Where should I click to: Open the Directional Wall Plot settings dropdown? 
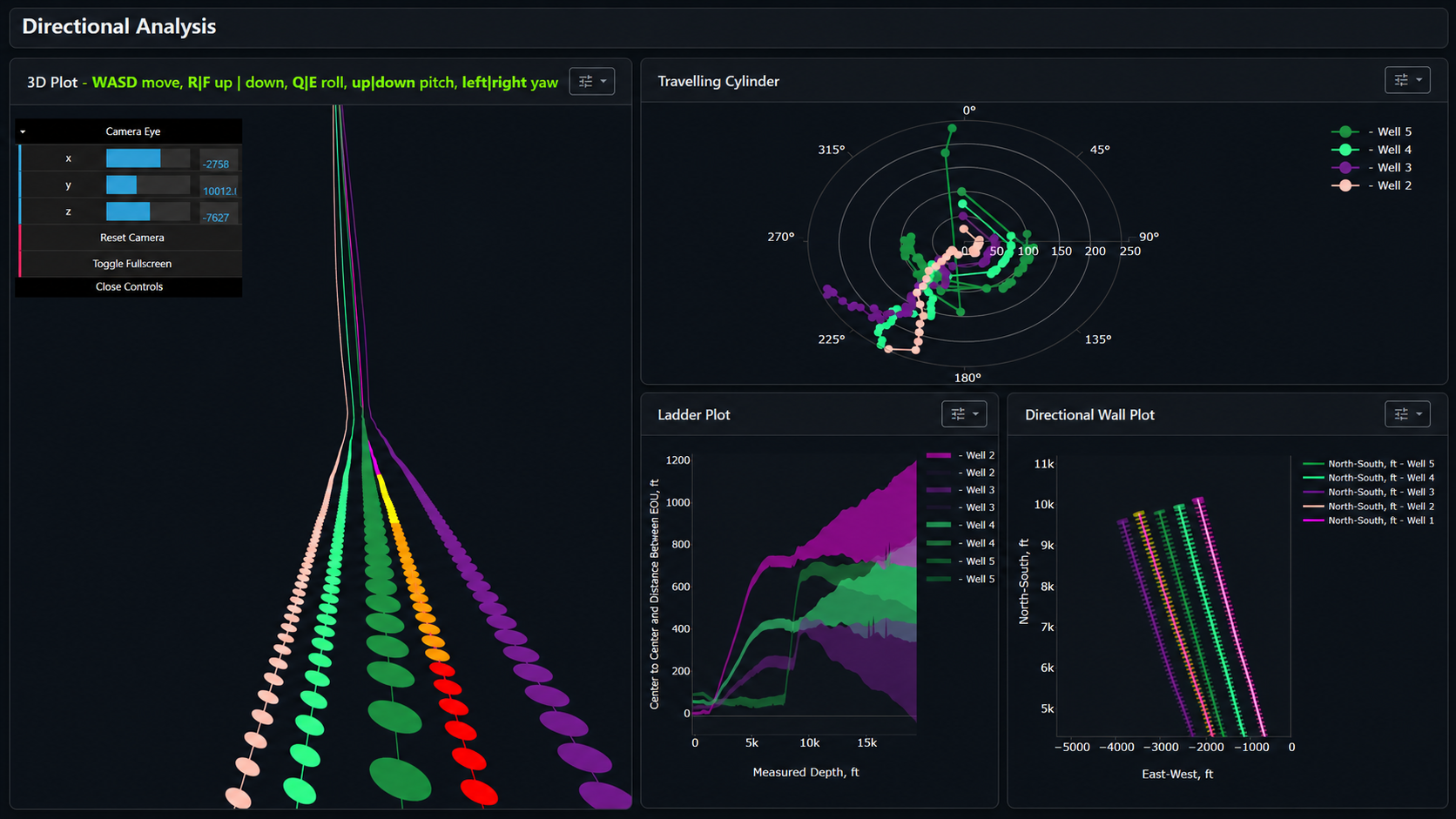(1407, 414)
